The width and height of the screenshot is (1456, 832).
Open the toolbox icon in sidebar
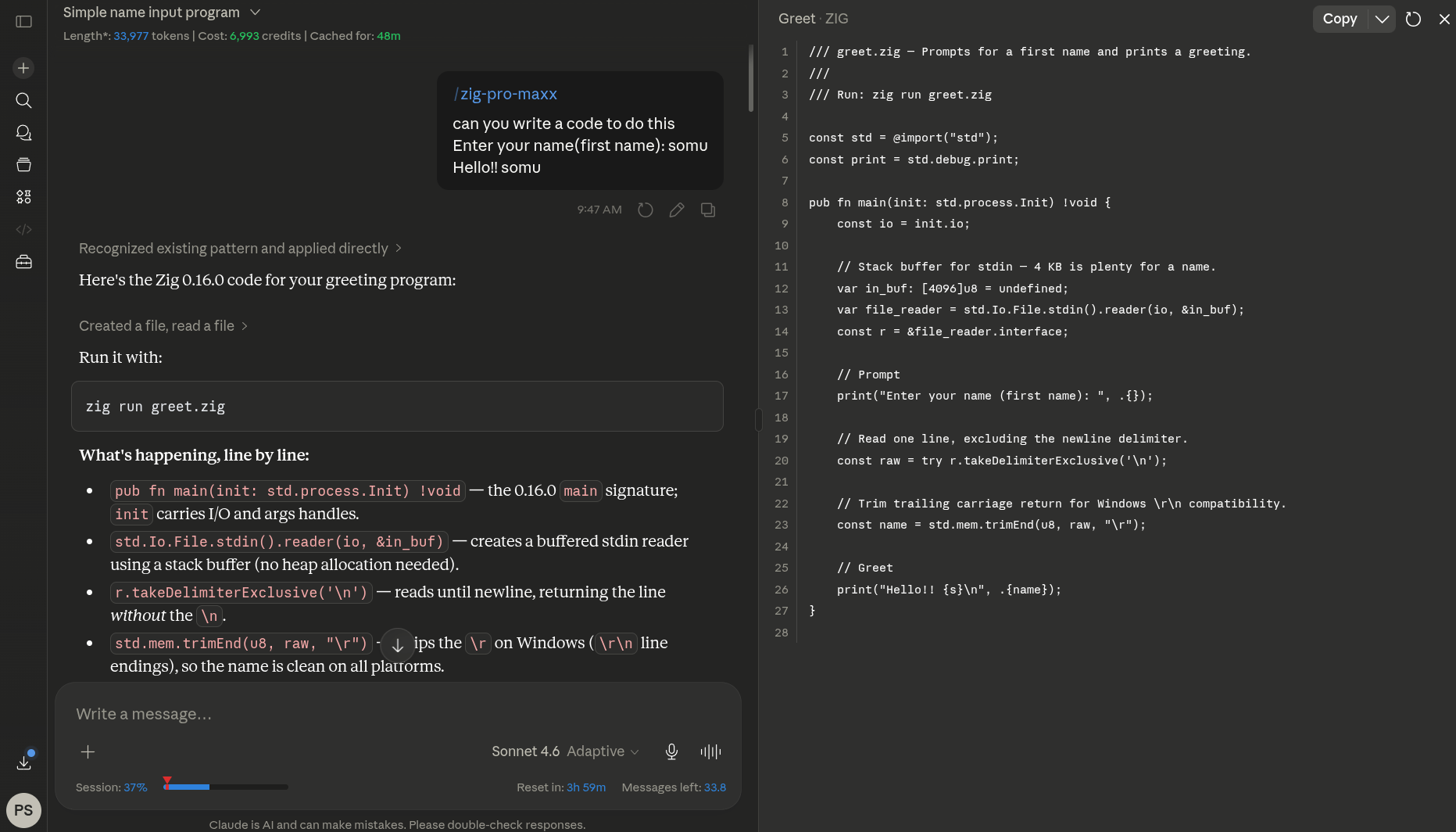point(23,262)
